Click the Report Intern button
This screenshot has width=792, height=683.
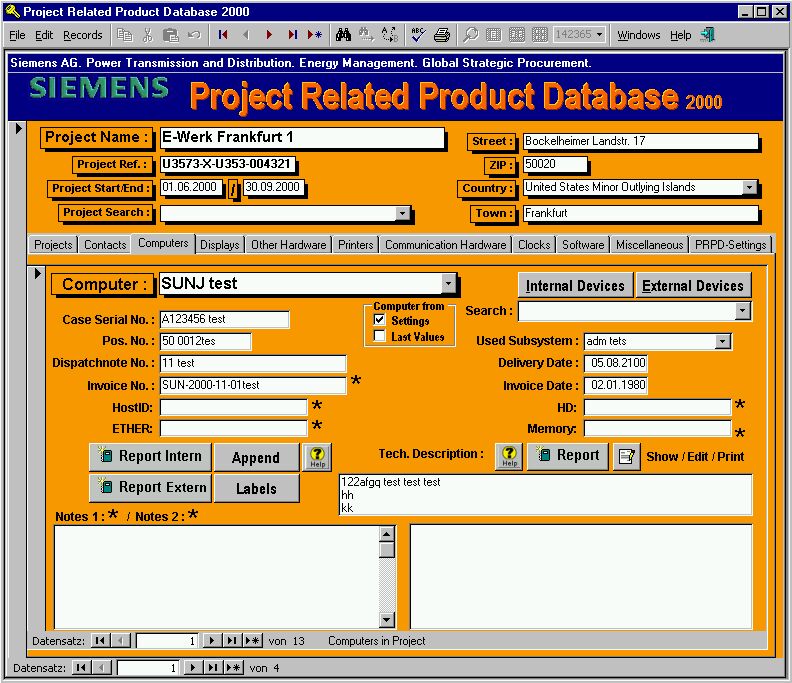(x=151, y=457)
